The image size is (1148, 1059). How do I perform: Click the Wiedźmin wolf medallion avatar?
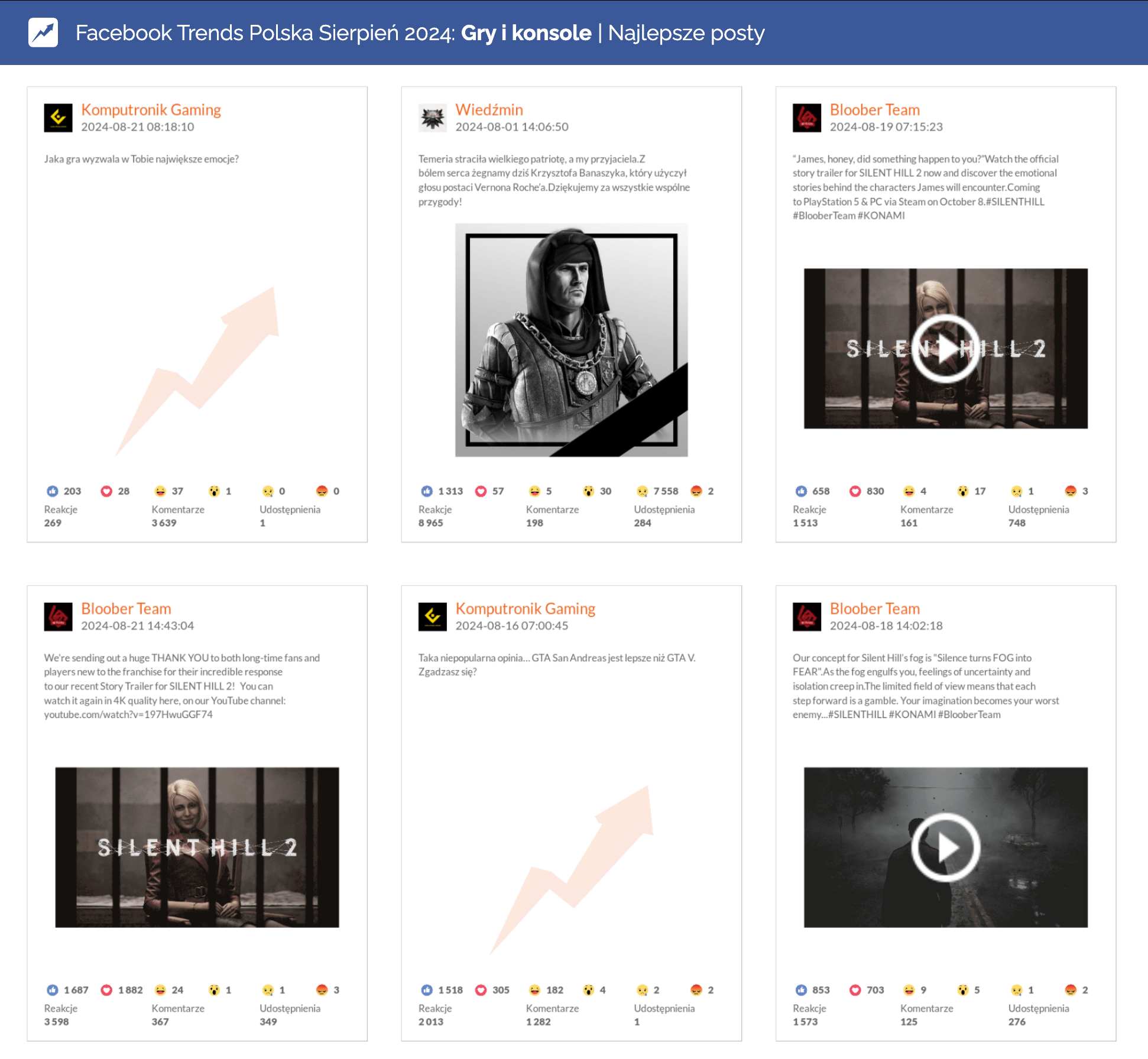point(433,118)
